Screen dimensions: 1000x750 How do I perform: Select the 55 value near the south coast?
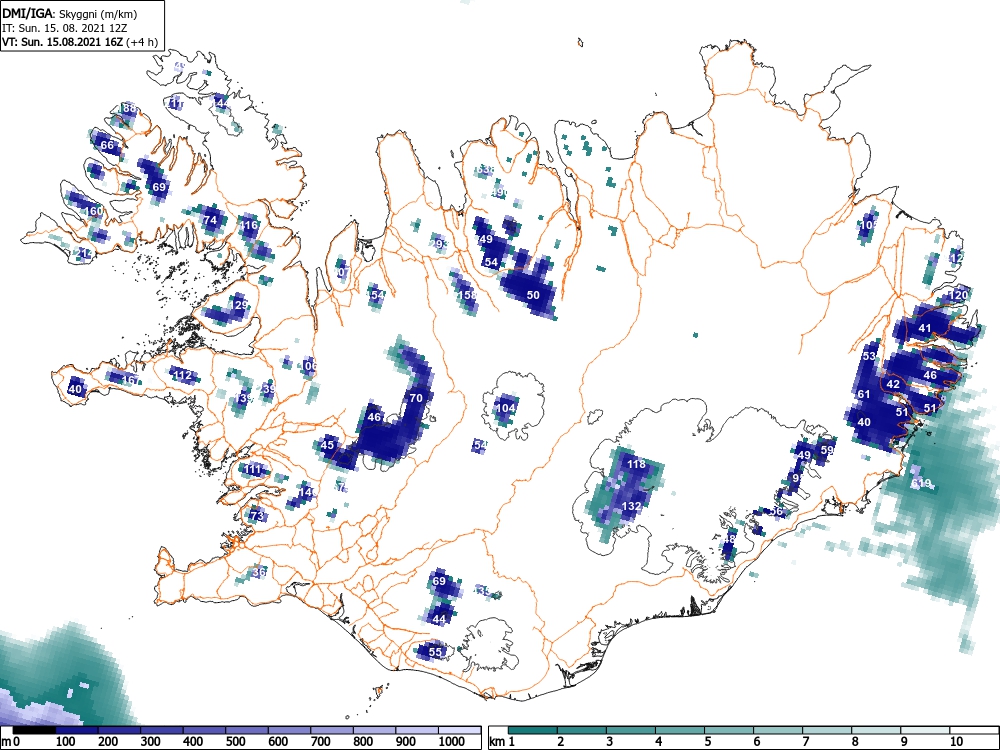(435, 652)
